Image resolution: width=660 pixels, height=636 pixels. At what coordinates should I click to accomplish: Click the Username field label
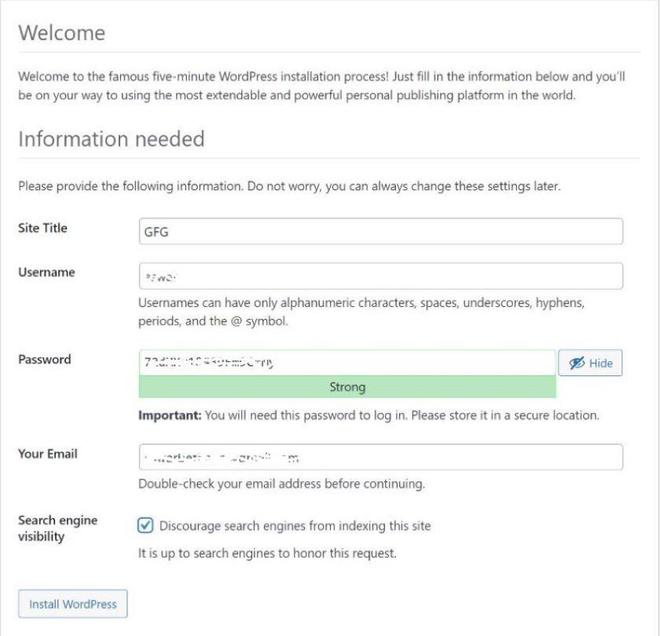click(x=46, y=272)
